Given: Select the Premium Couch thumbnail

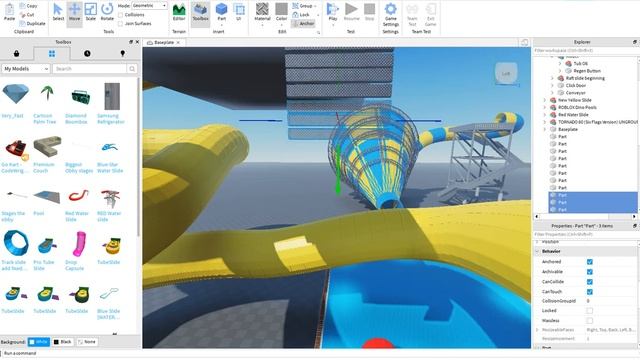Looking at the screenshot, I should [47, 147].
